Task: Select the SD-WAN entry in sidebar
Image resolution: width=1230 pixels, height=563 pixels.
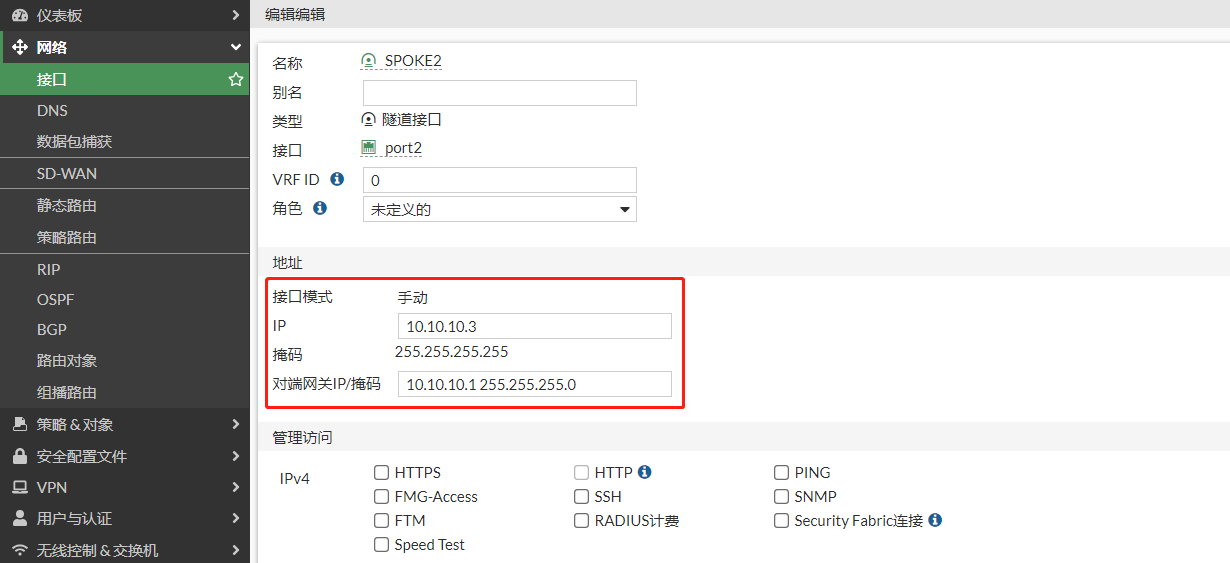Action: (67, 173)
